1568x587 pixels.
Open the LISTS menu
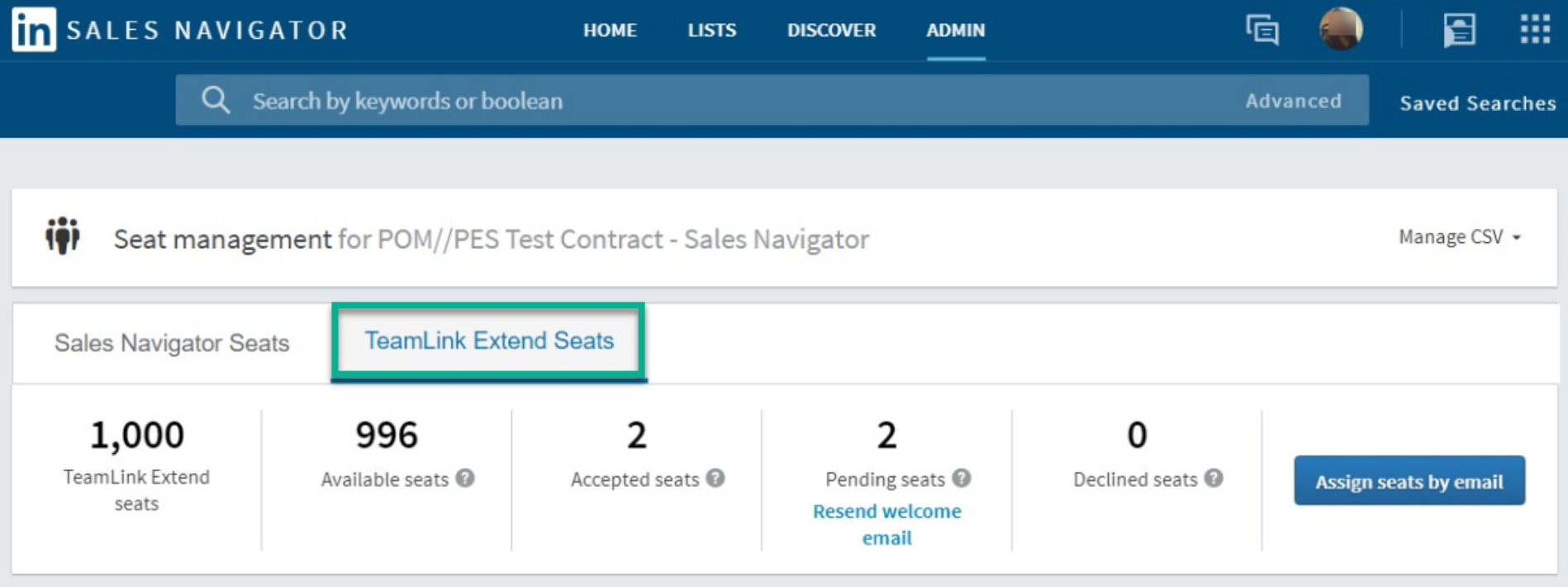(711, 30)
